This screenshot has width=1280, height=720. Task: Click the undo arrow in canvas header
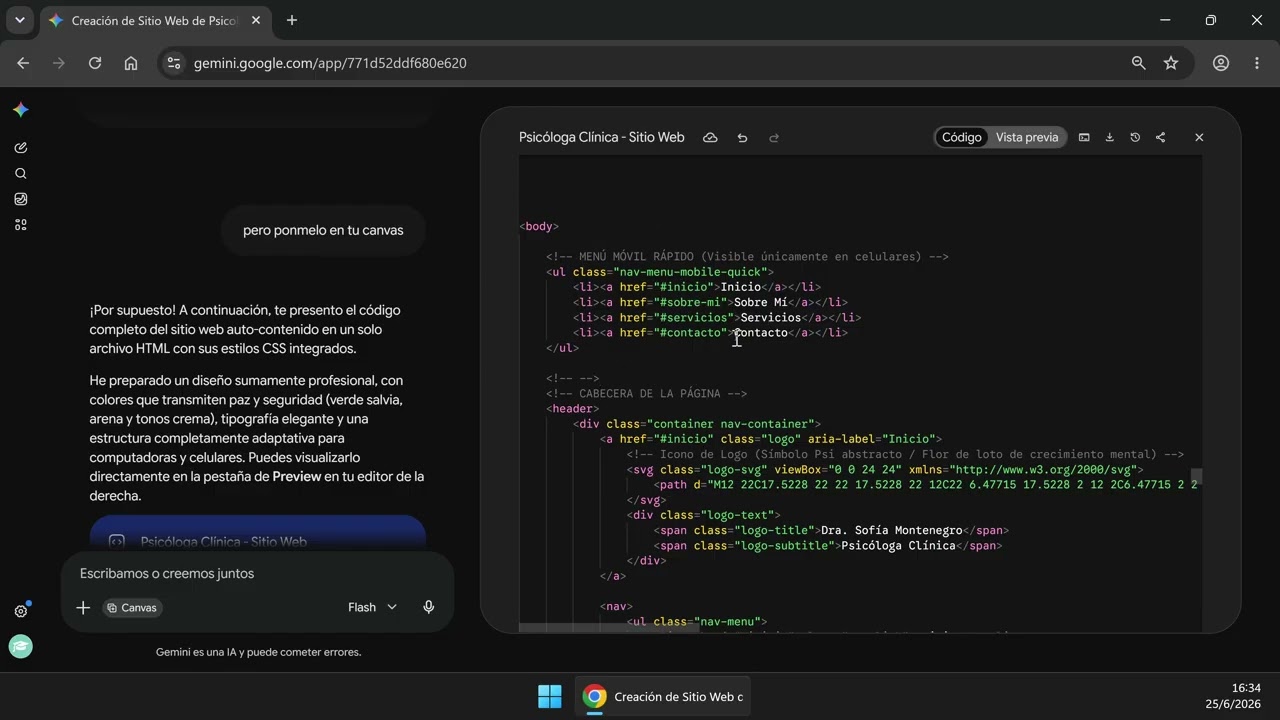coord(742,138)
